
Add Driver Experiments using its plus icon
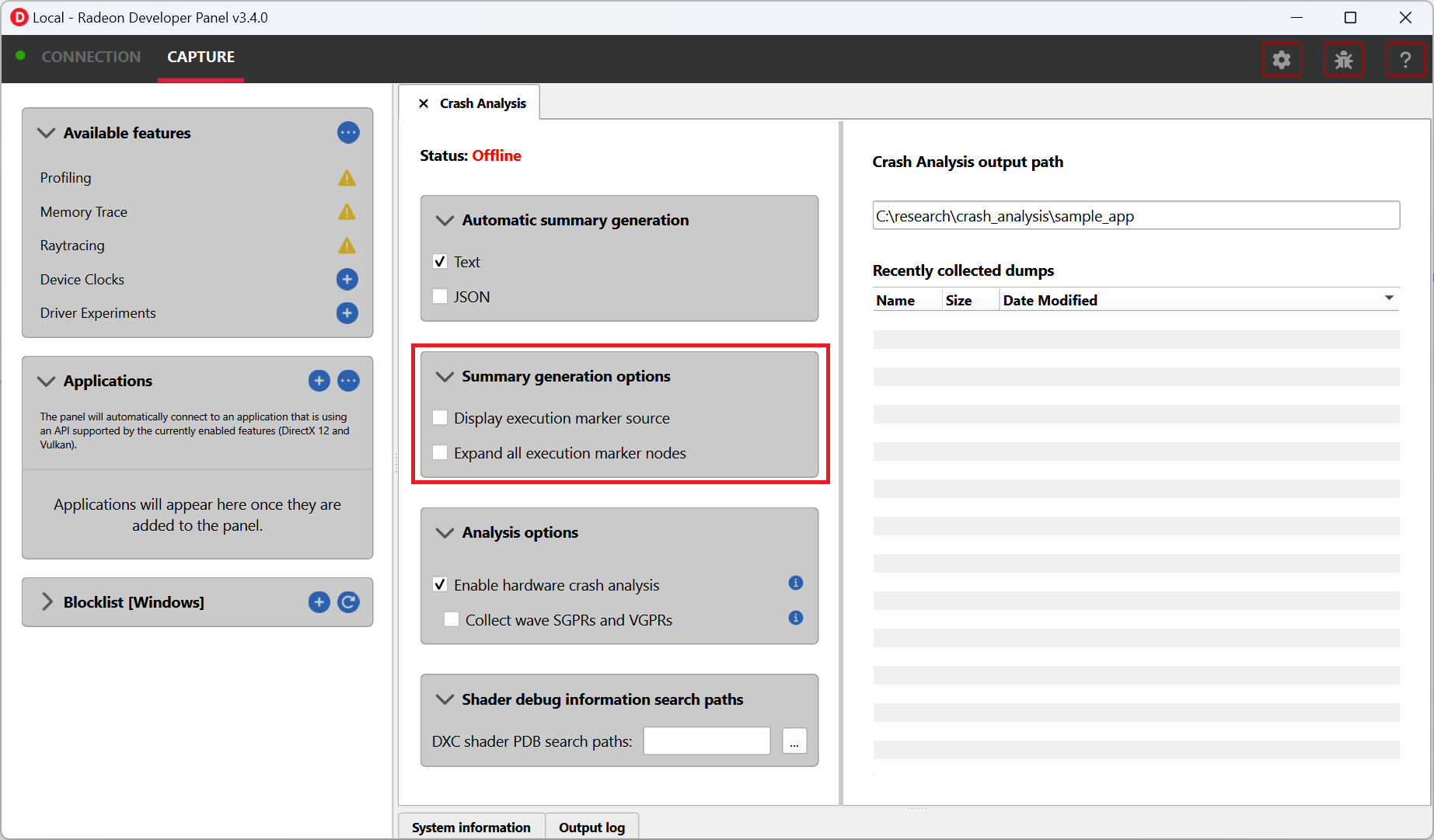(x=347, y=313)
